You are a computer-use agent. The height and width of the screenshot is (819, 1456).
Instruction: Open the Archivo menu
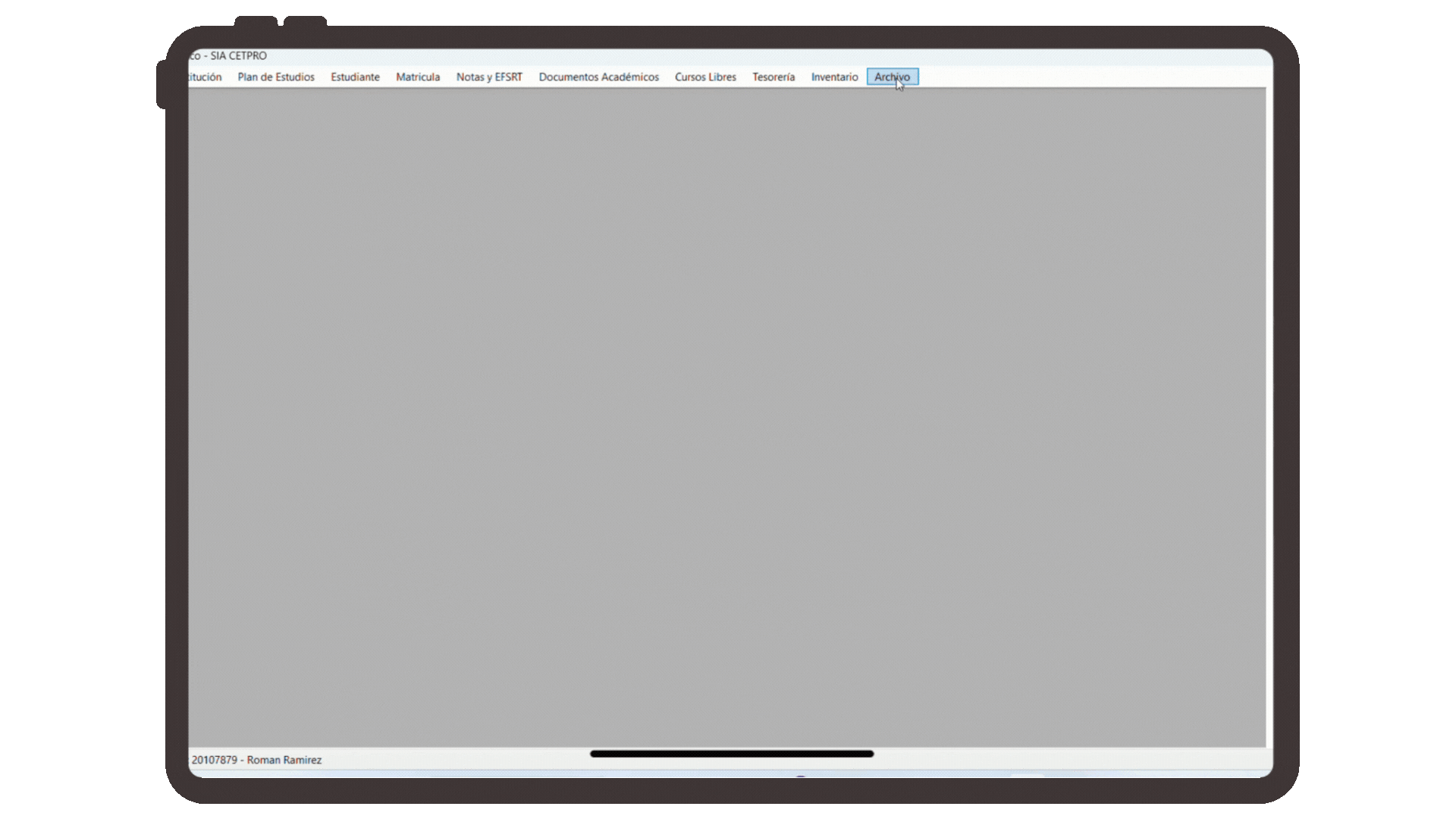[x=892, y=77]
